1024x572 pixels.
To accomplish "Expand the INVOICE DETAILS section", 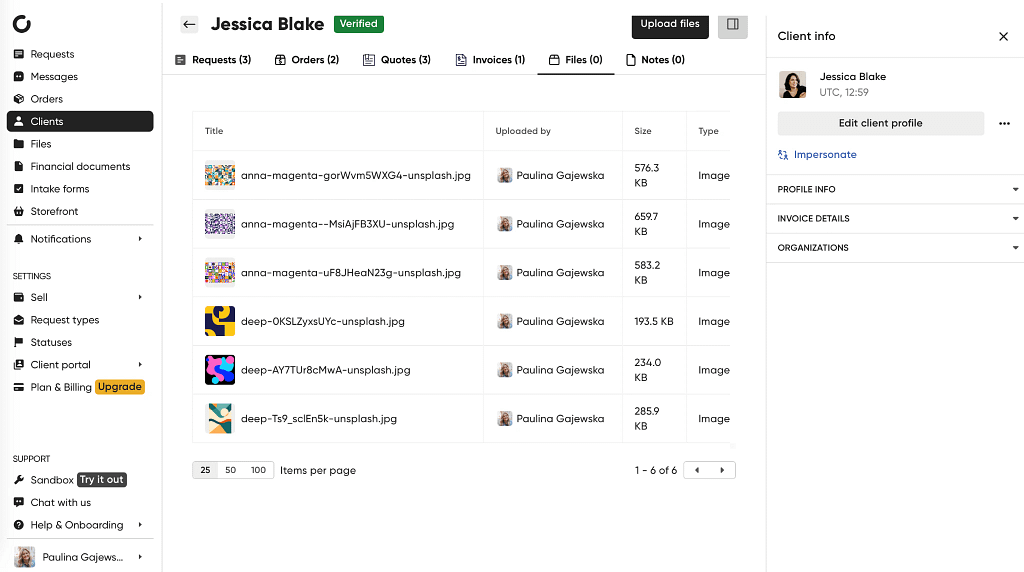I will coord(895,219).
